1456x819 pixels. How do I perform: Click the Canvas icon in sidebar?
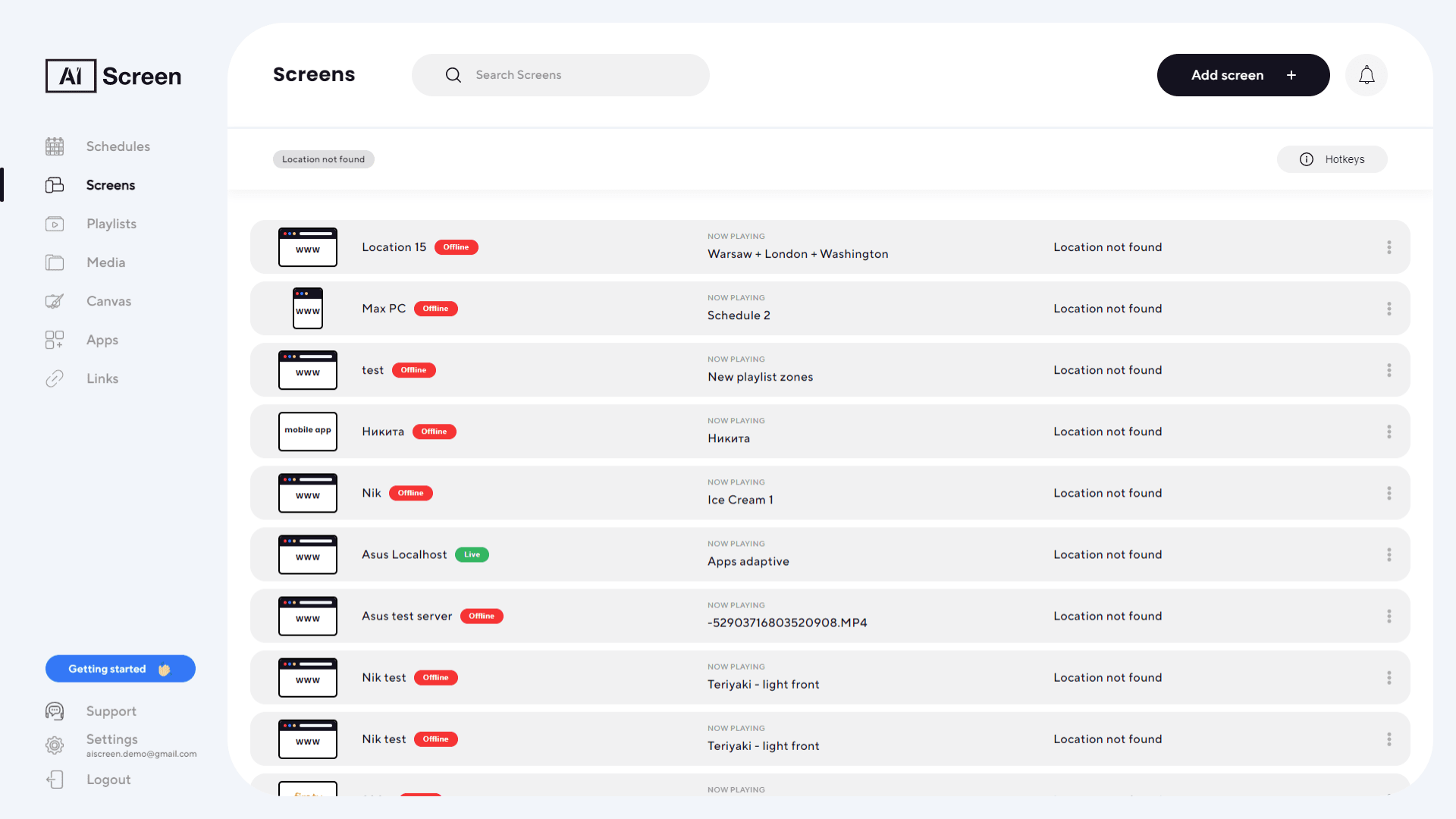point(55,301)
